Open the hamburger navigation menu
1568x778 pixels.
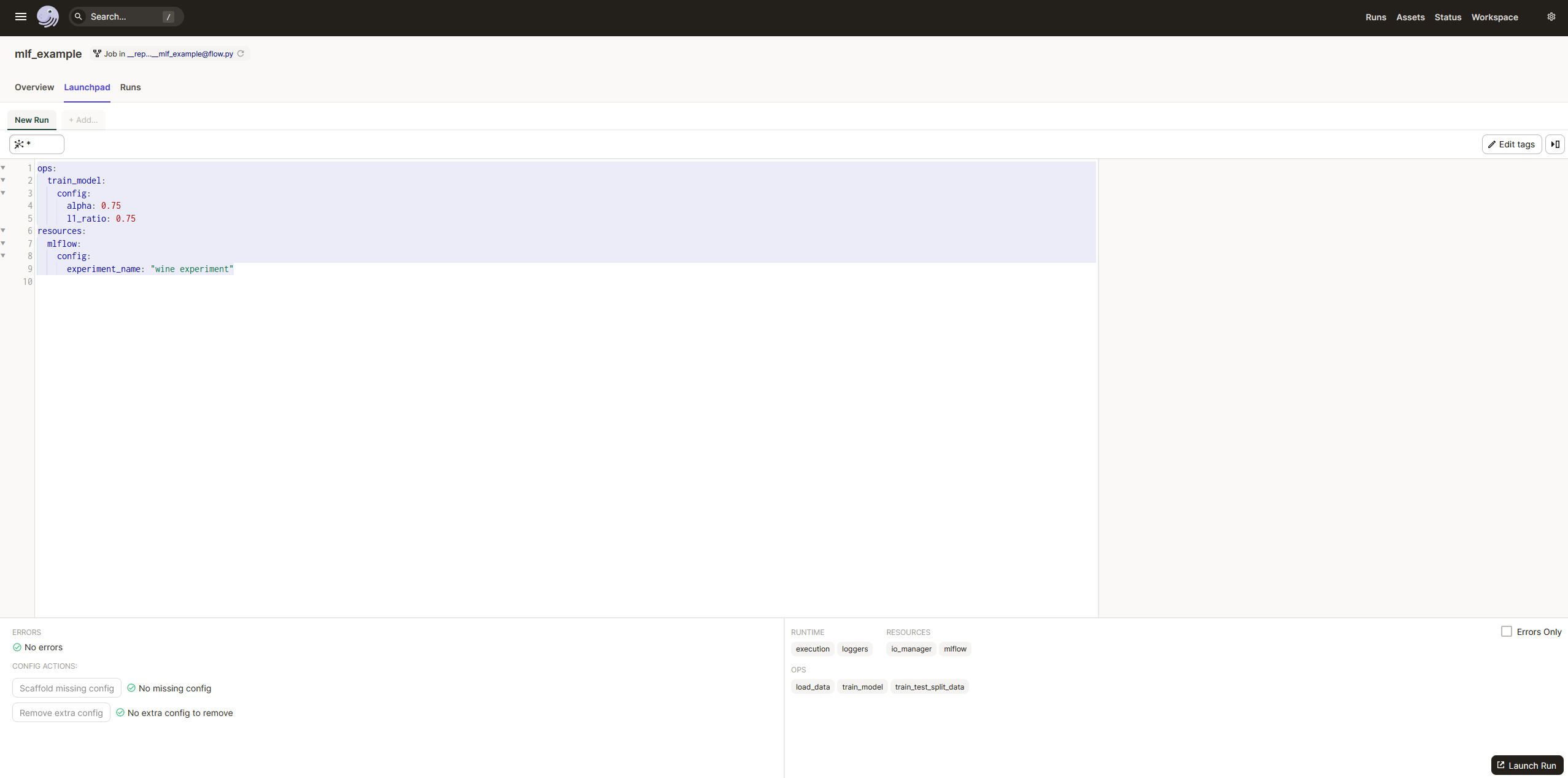(21, 17)
